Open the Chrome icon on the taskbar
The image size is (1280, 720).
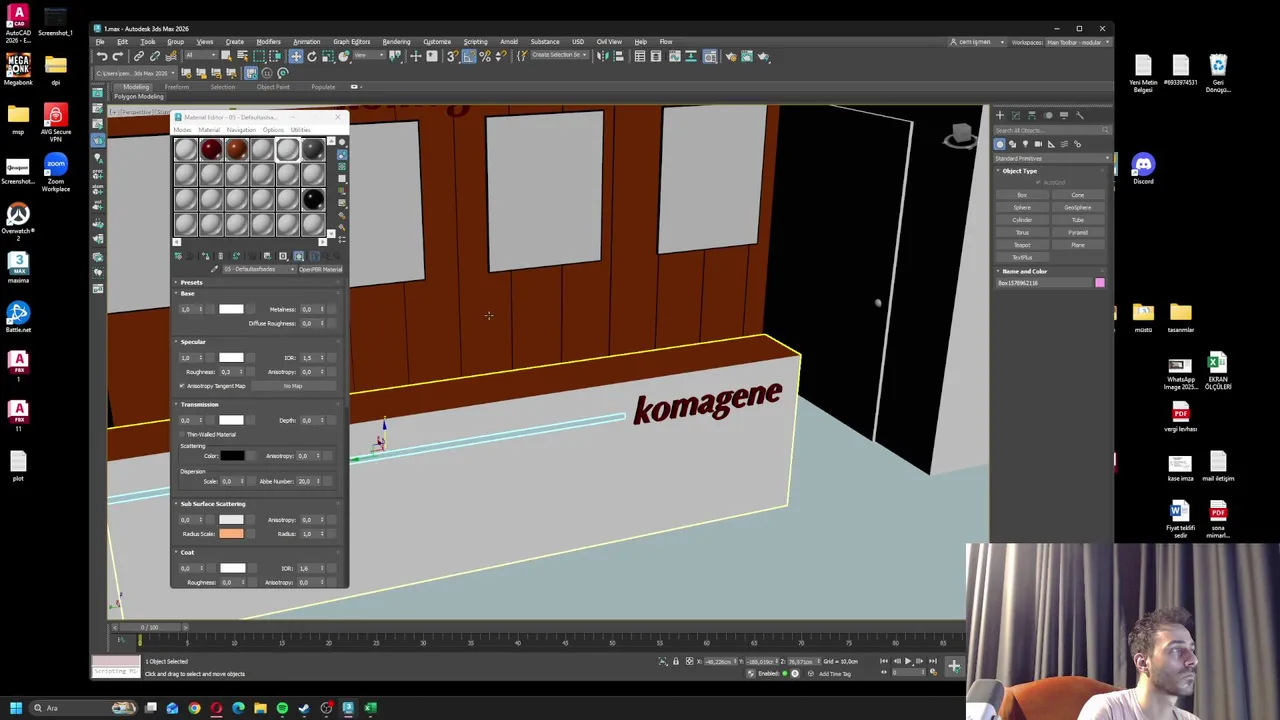pos(194,708)
